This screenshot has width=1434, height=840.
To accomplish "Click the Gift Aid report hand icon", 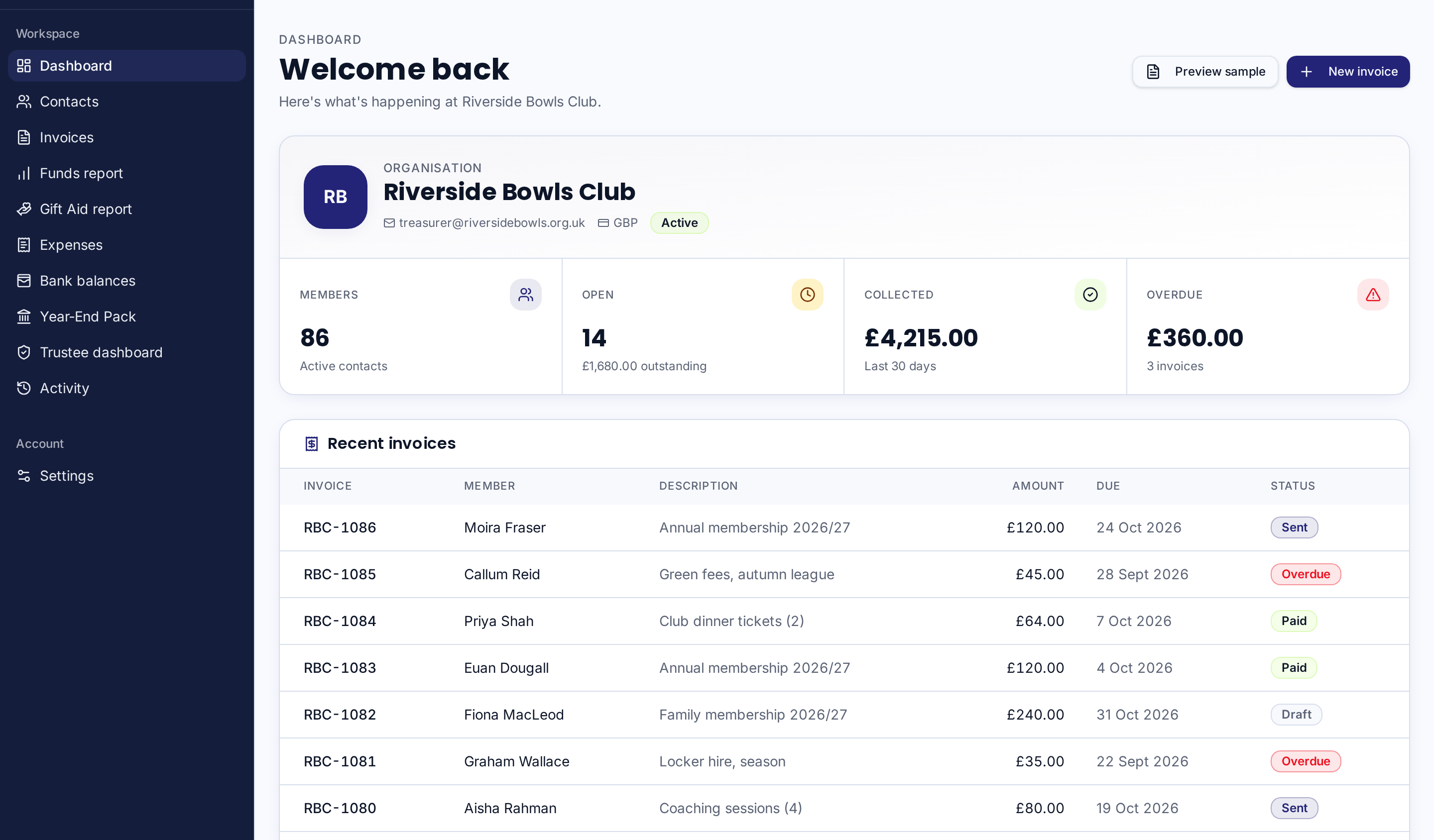I will (x=24, y=210).
